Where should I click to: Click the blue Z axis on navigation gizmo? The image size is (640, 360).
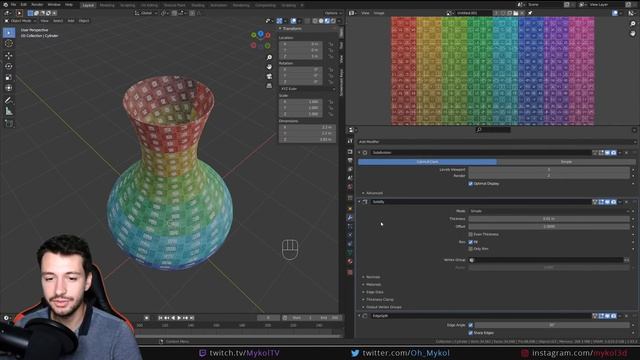260,33
